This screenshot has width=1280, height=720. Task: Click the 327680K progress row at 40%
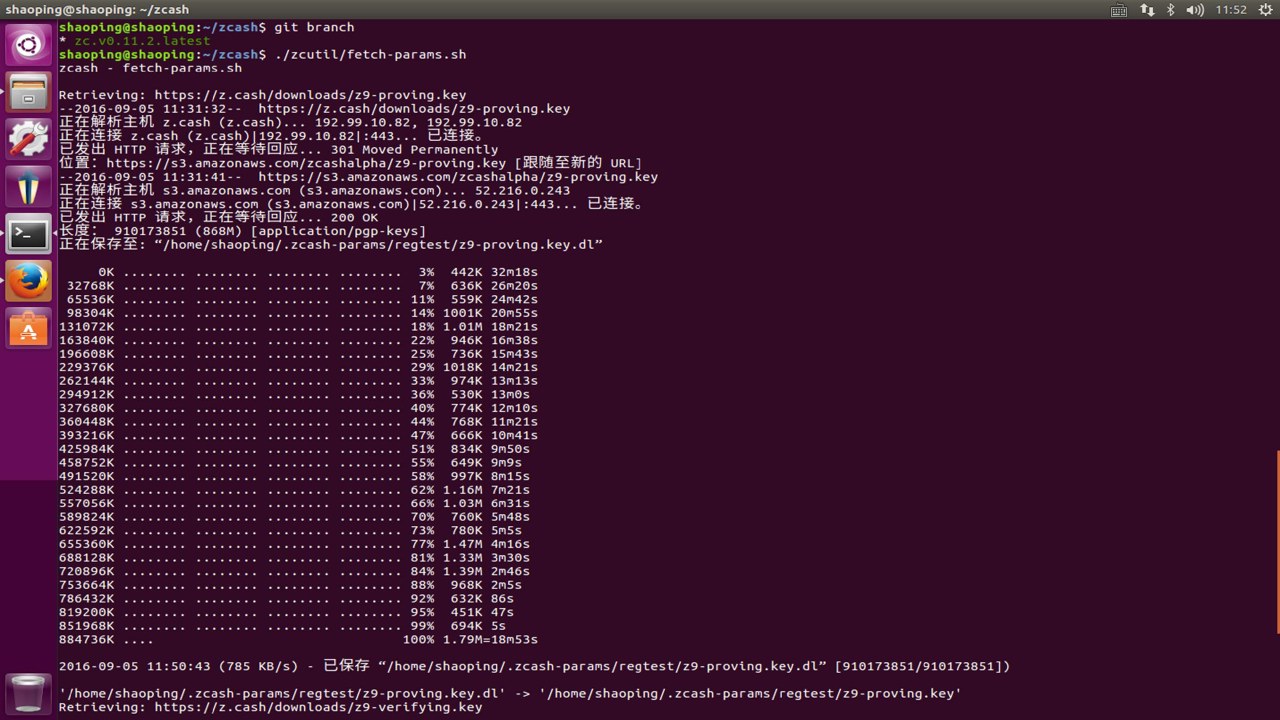(298, 408)
